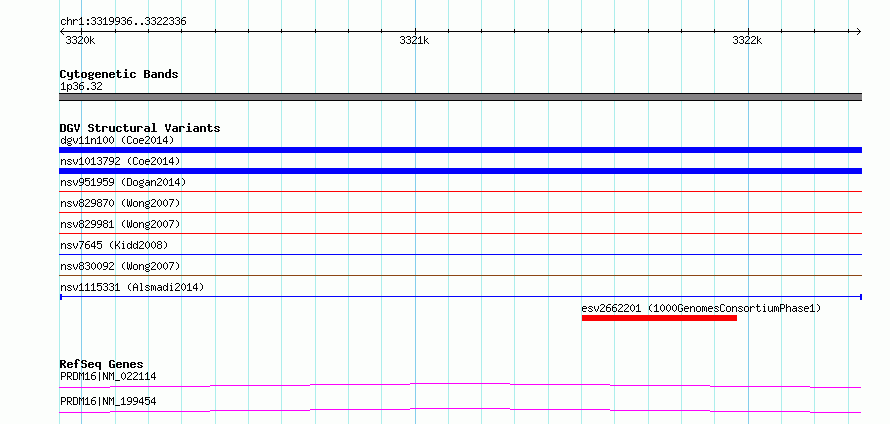
Task: Click the DGV Structural Variants track heading
Action: (140, 128)
